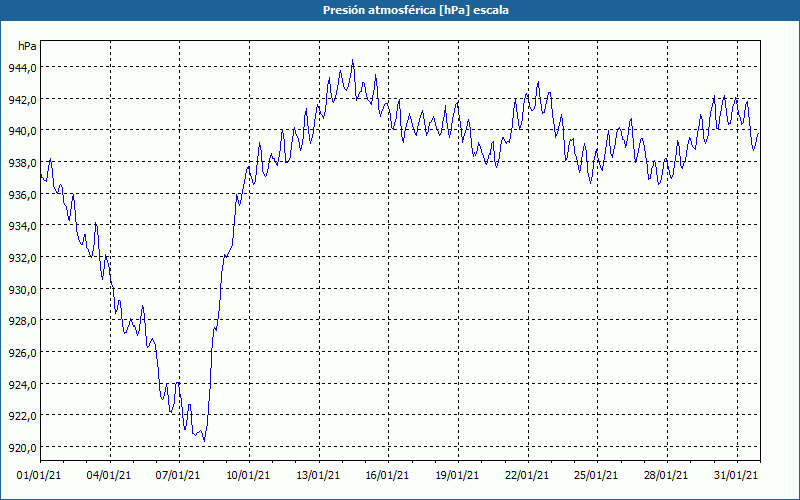Click the 'hPa' unit label
The image size is (800, 500).
pyautogui.click(x=27, y=46)
